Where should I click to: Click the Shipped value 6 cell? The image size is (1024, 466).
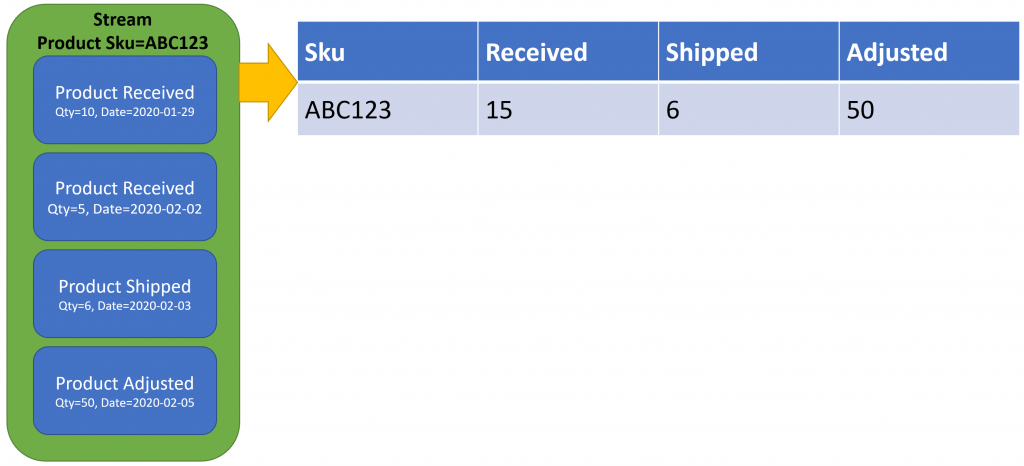click(x=748, y=110)
